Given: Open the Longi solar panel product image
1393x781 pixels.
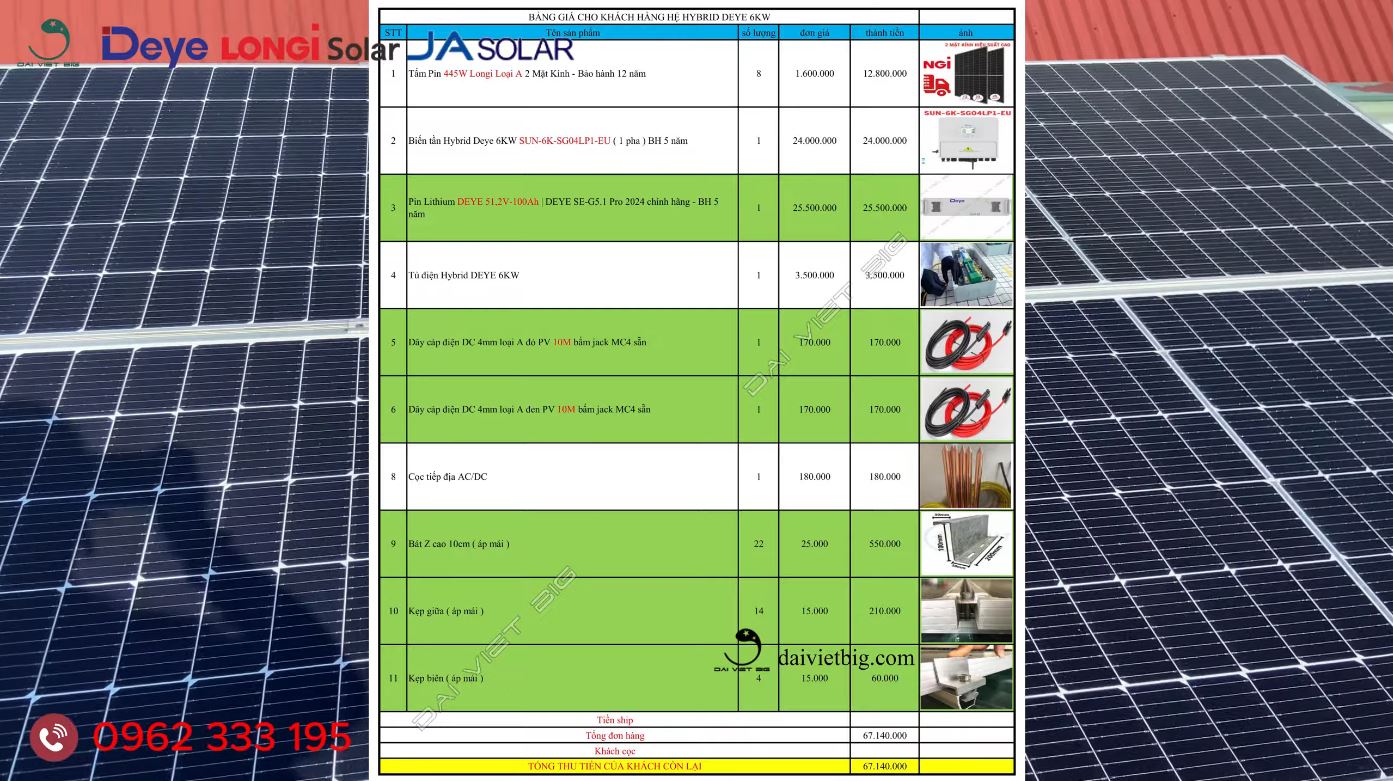Looking at the screenshot, I should tap(966, 73).
